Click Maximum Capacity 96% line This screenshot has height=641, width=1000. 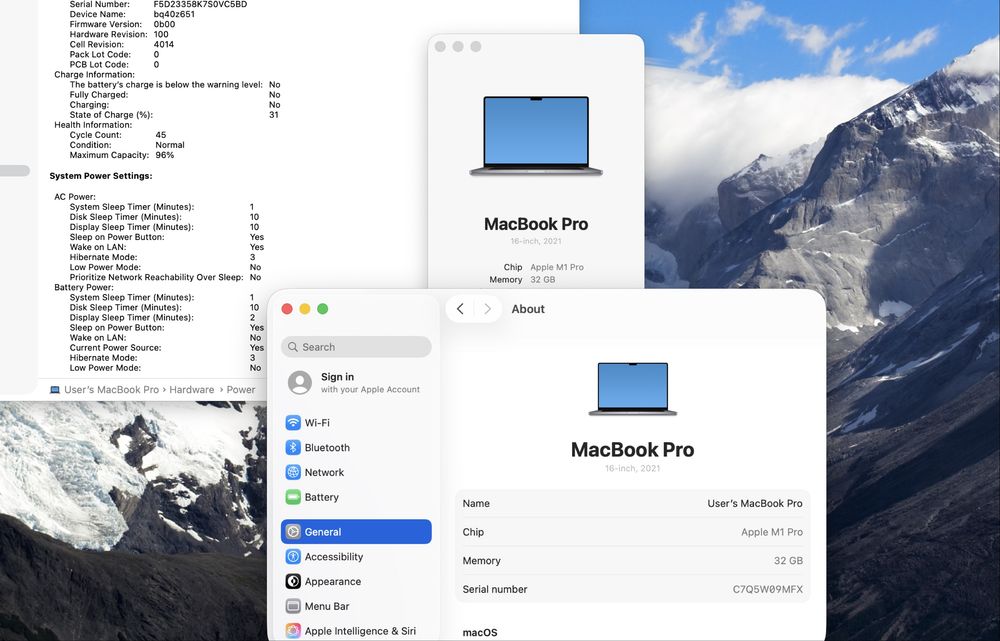(122, 155)
